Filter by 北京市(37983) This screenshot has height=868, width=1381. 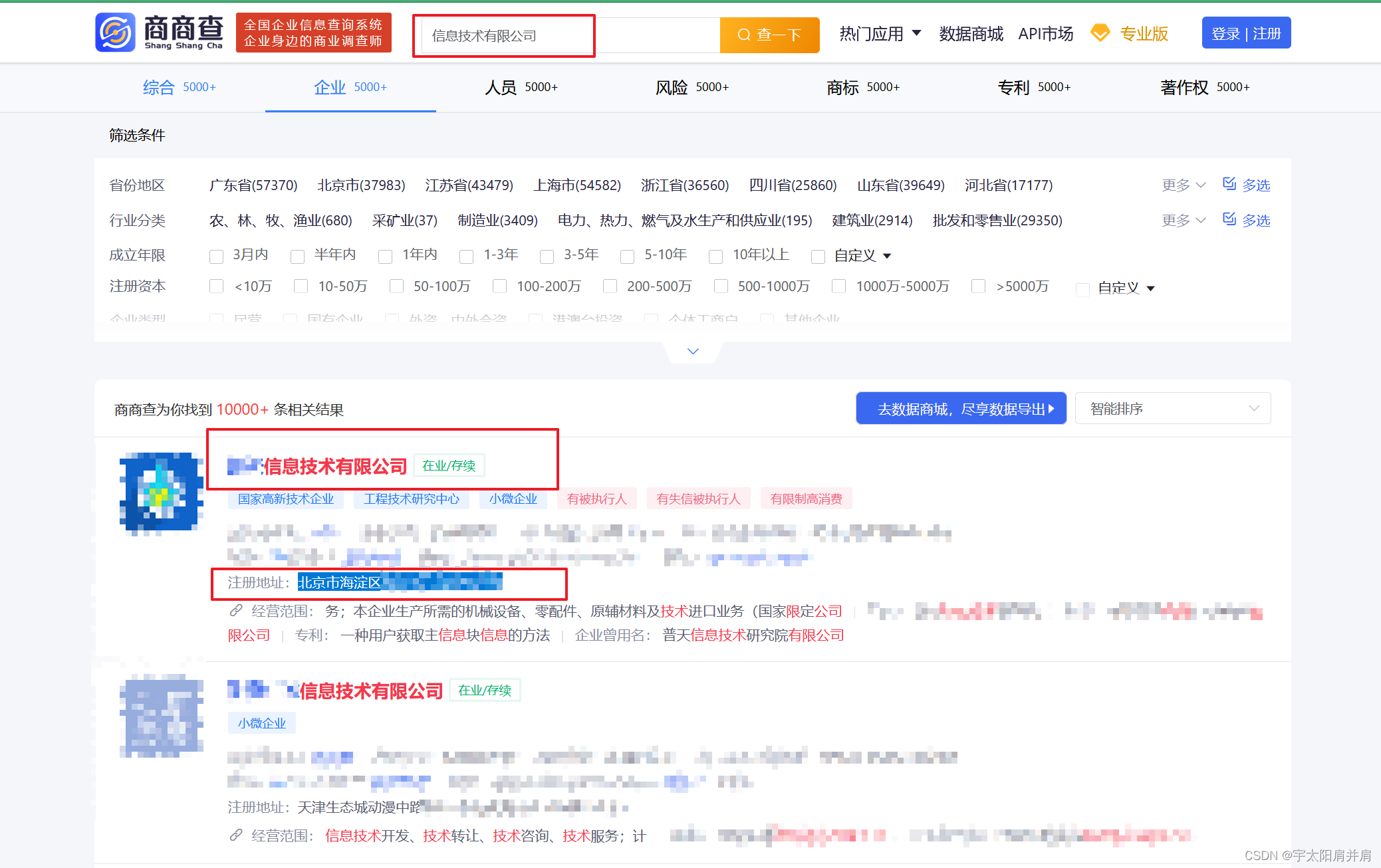(x=361, y=185)
